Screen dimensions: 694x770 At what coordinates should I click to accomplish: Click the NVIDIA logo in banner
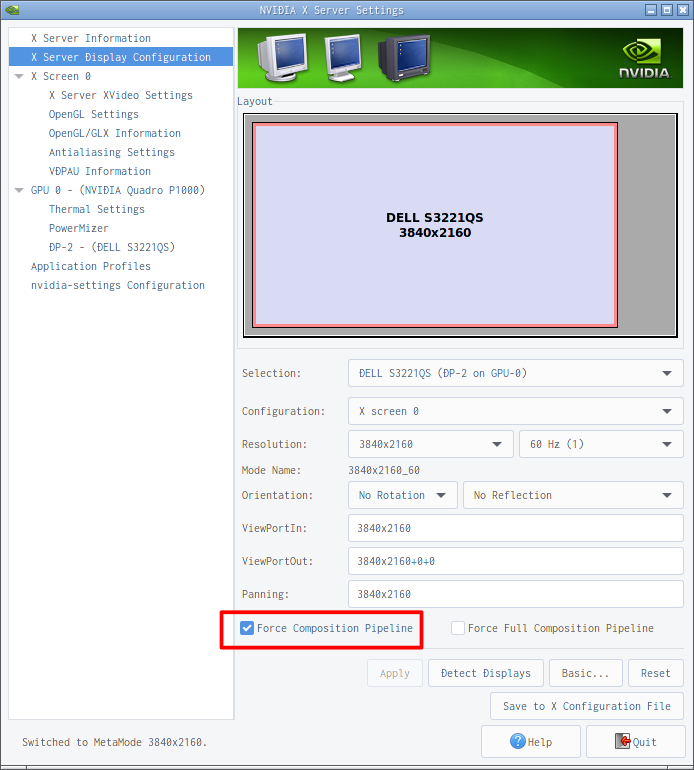coord(644,59)
